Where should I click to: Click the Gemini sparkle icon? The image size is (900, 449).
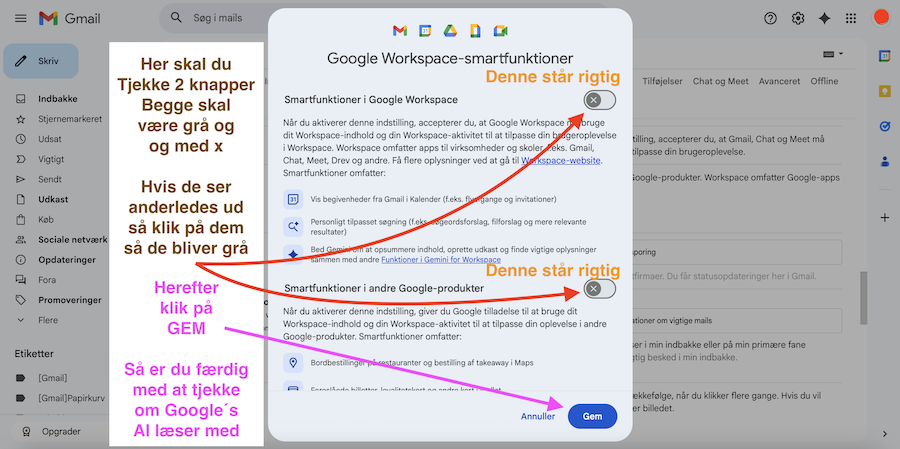pyautogui.click(x=825, y=18)
